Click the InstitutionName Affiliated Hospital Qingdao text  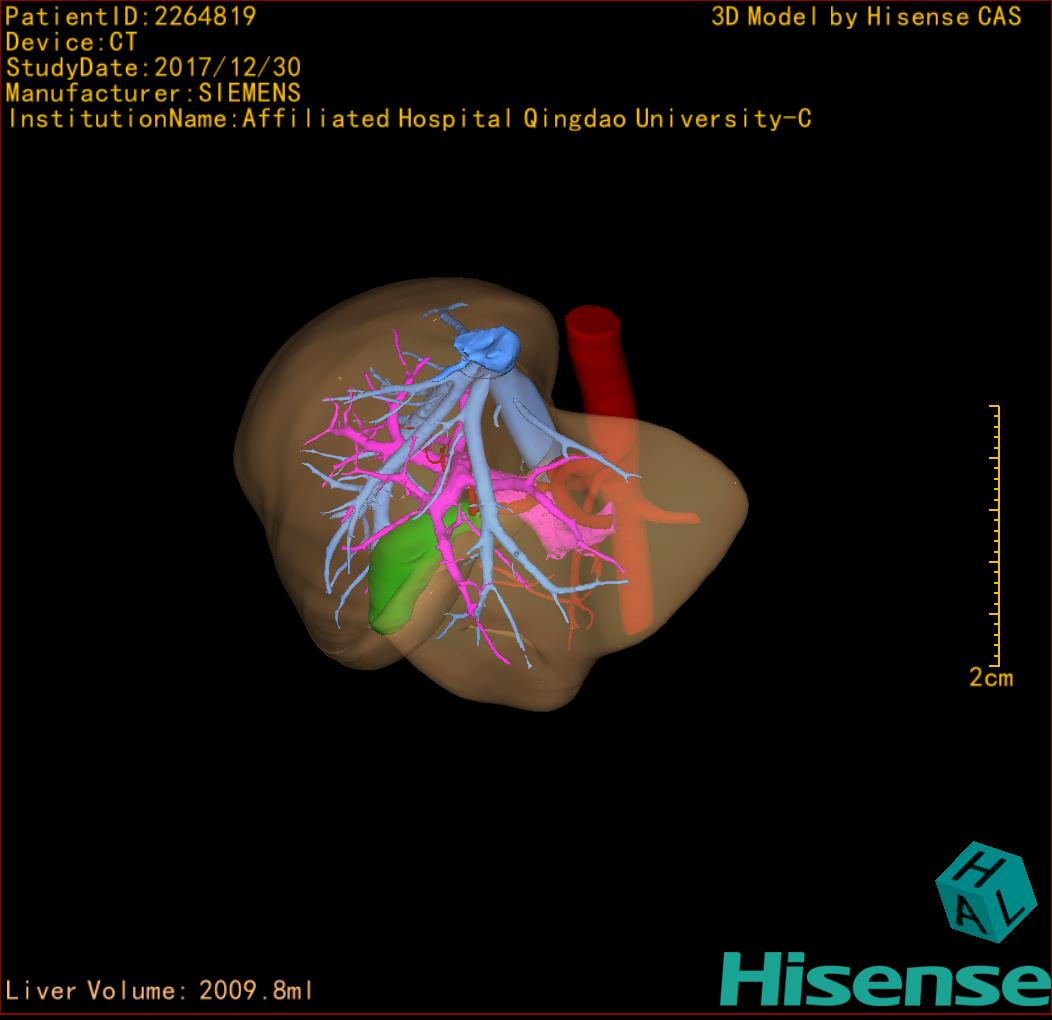409,119
